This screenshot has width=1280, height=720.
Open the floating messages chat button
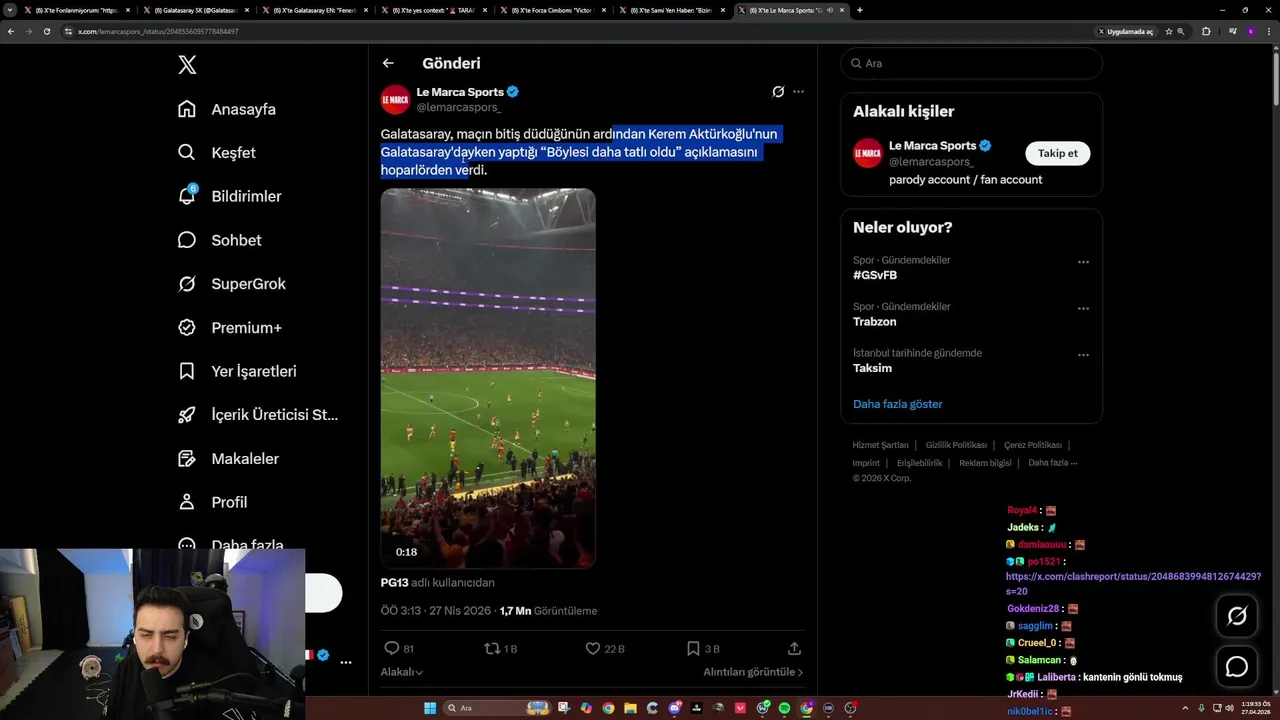click(x=1237, y=667)
